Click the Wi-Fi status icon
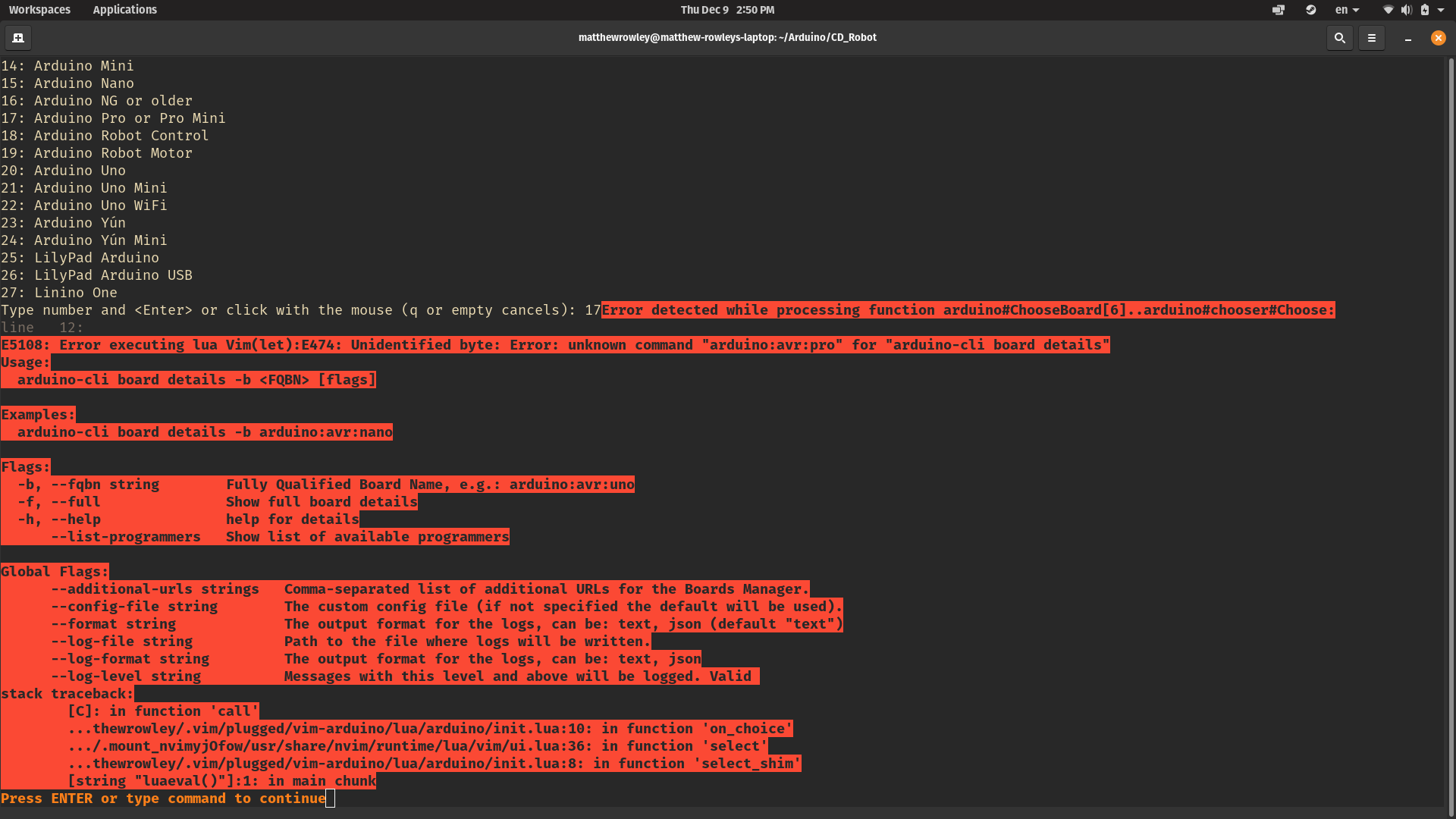 coord(1388,10)
